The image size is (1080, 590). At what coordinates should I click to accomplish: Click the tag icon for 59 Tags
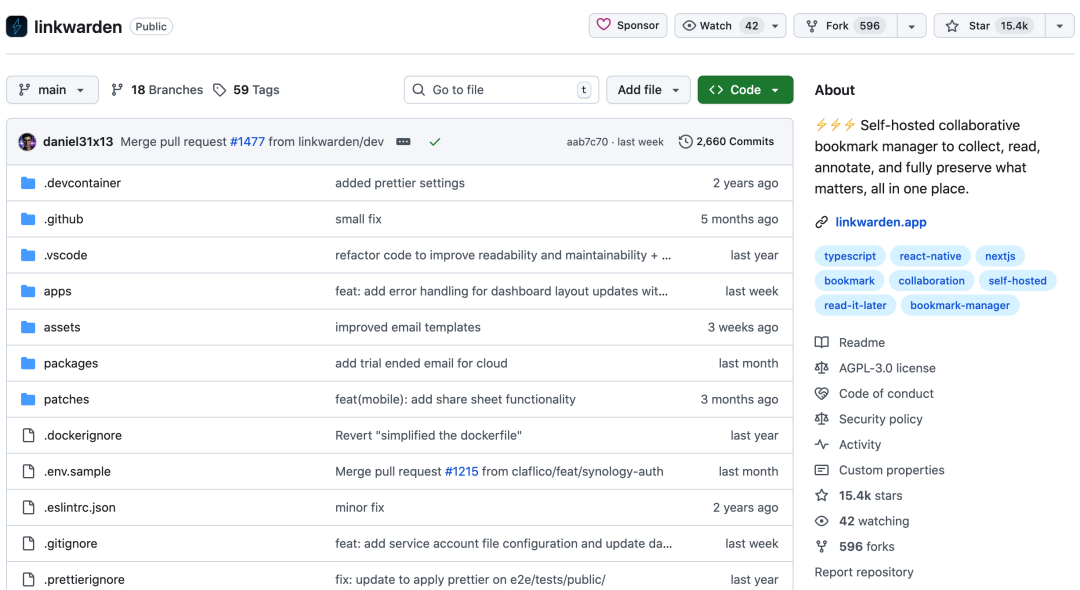coord(220,90)
